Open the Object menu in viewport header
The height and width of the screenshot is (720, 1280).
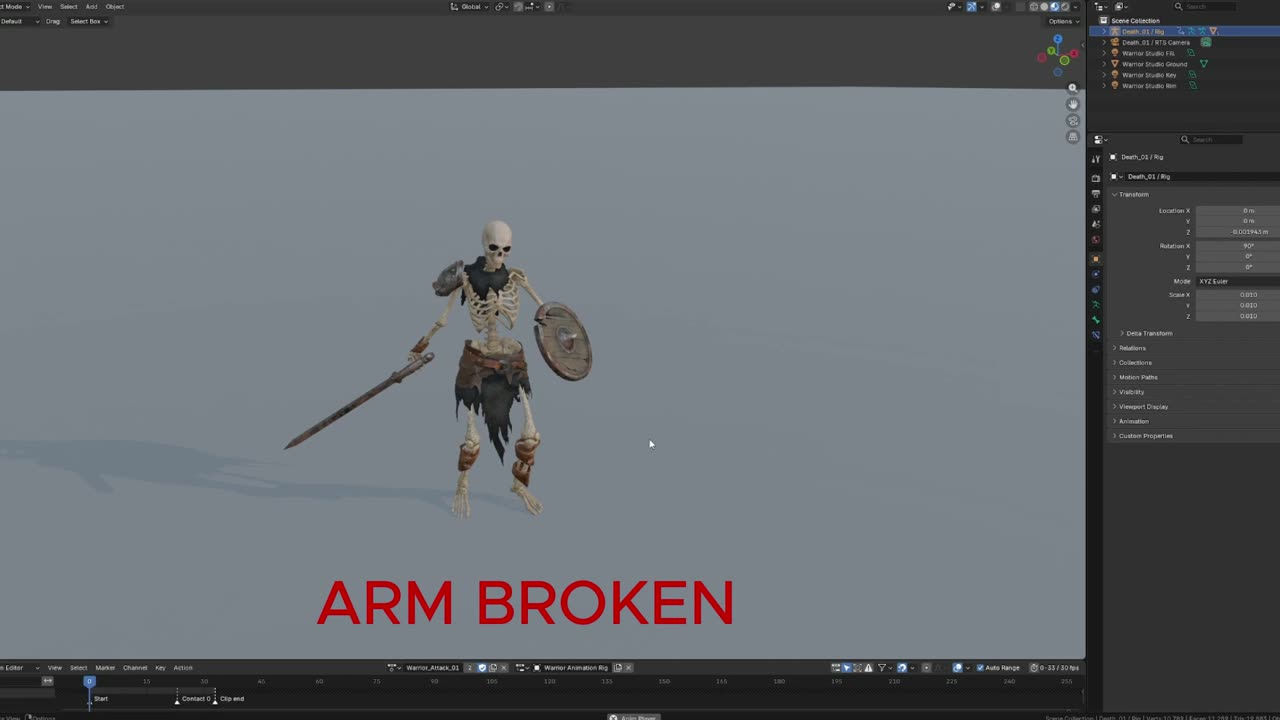pyautogui.click(x=115, y=7)
